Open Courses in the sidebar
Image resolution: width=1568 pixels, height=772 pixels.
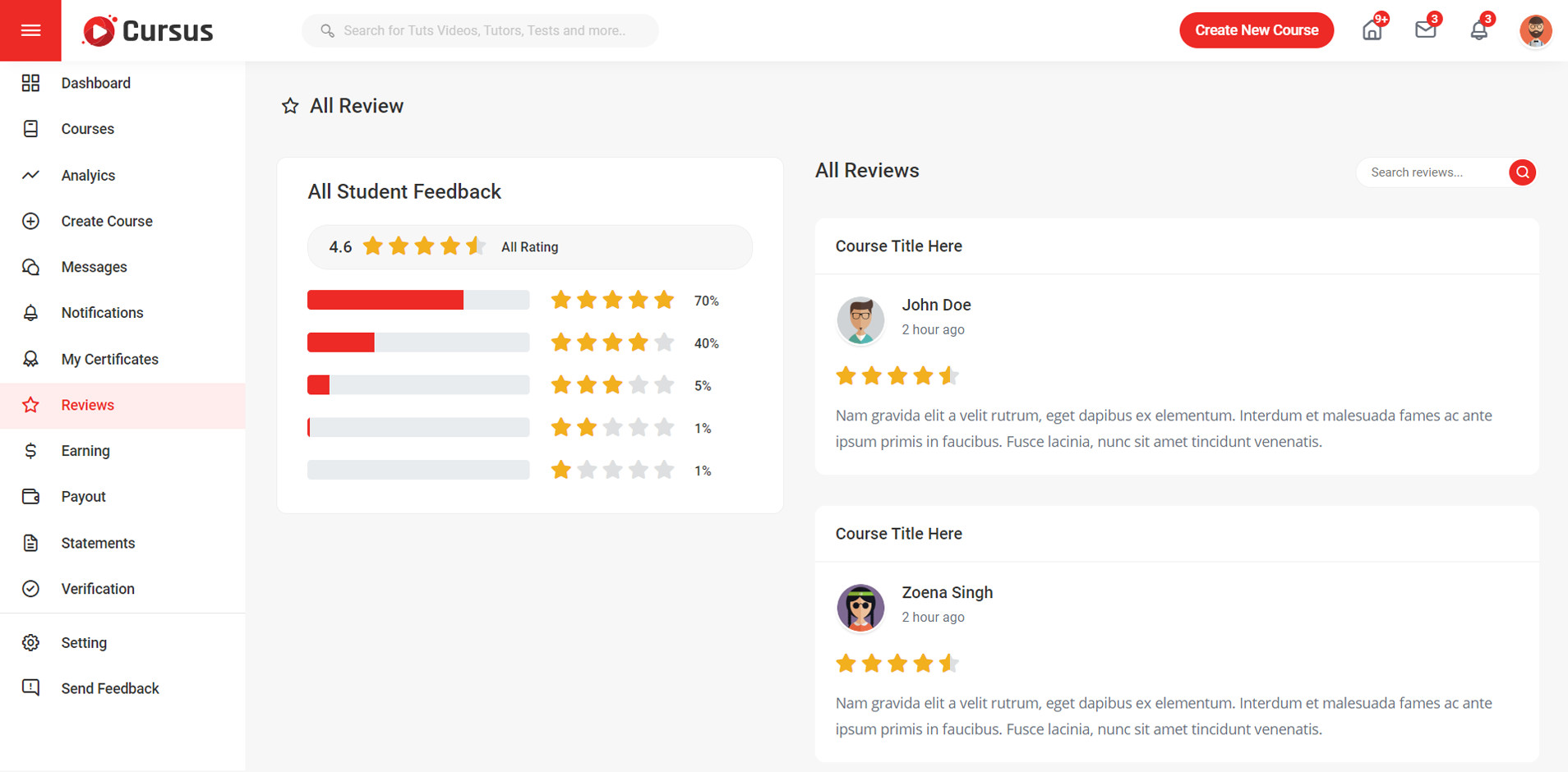tap(87, 129)
